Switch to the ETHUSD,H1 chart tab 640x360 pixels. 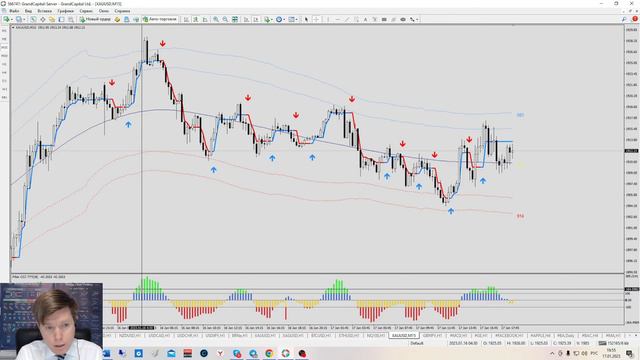pyautogui.click(x=349, y=336)
